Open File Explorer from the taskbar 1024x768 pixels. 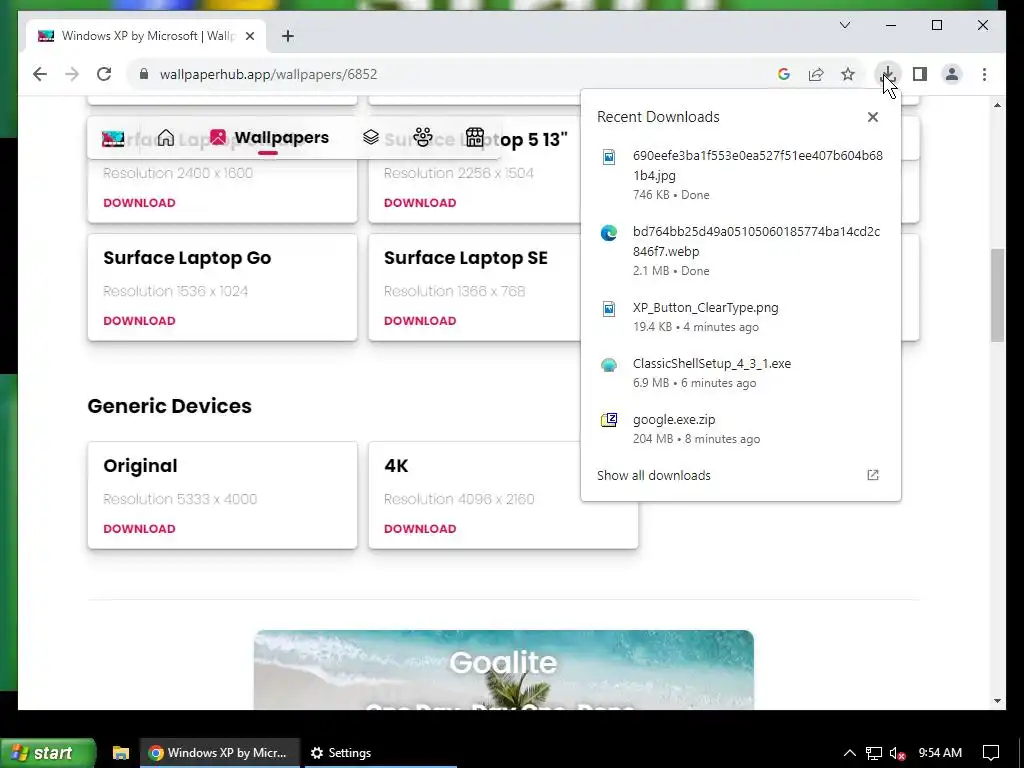(121, 753)
